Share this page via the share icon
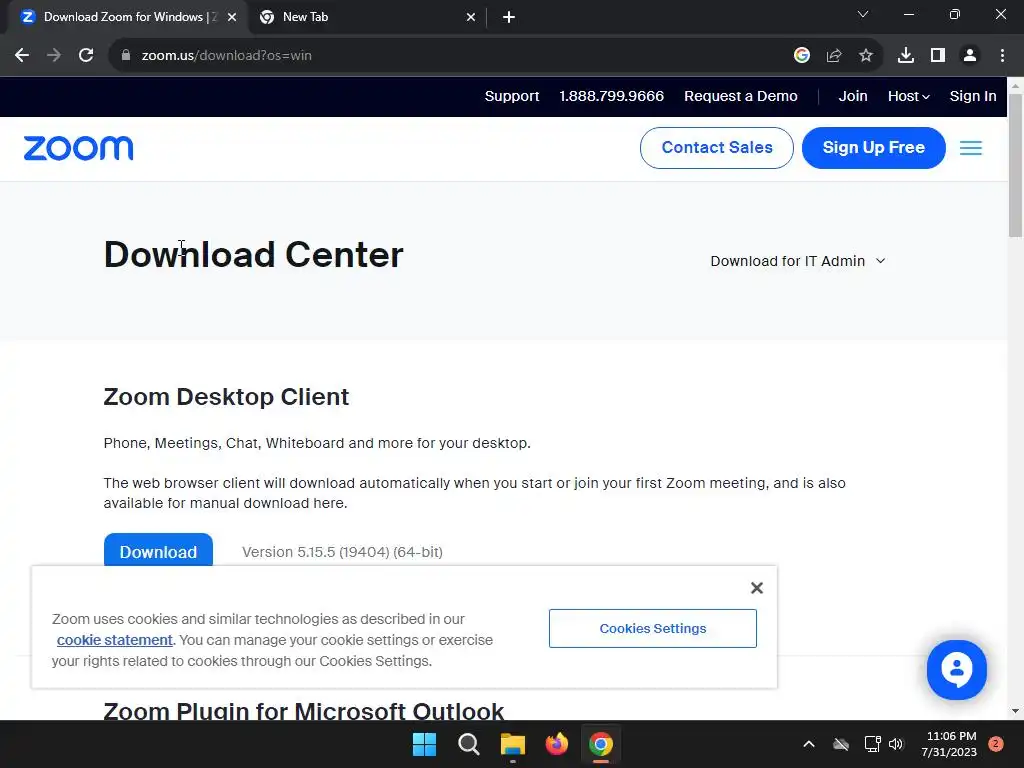 coord(834,56)
